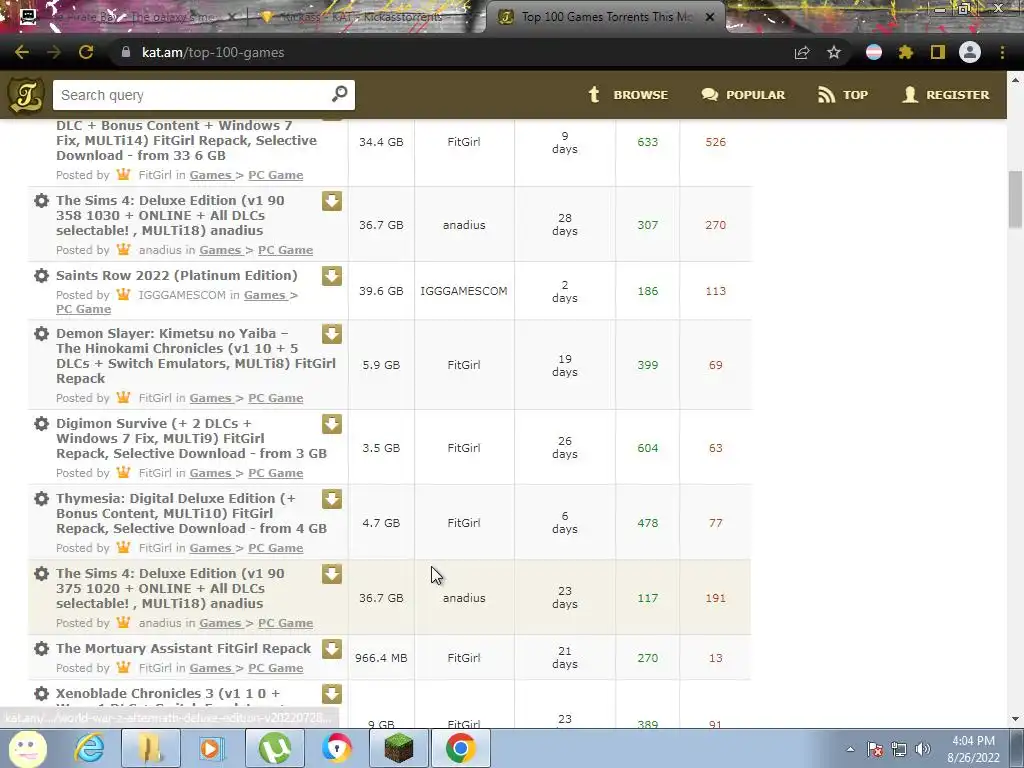Screen dimensions: 1024x768
Task: Click 39.6 GB size cell
Action: [x=381, y=291]
